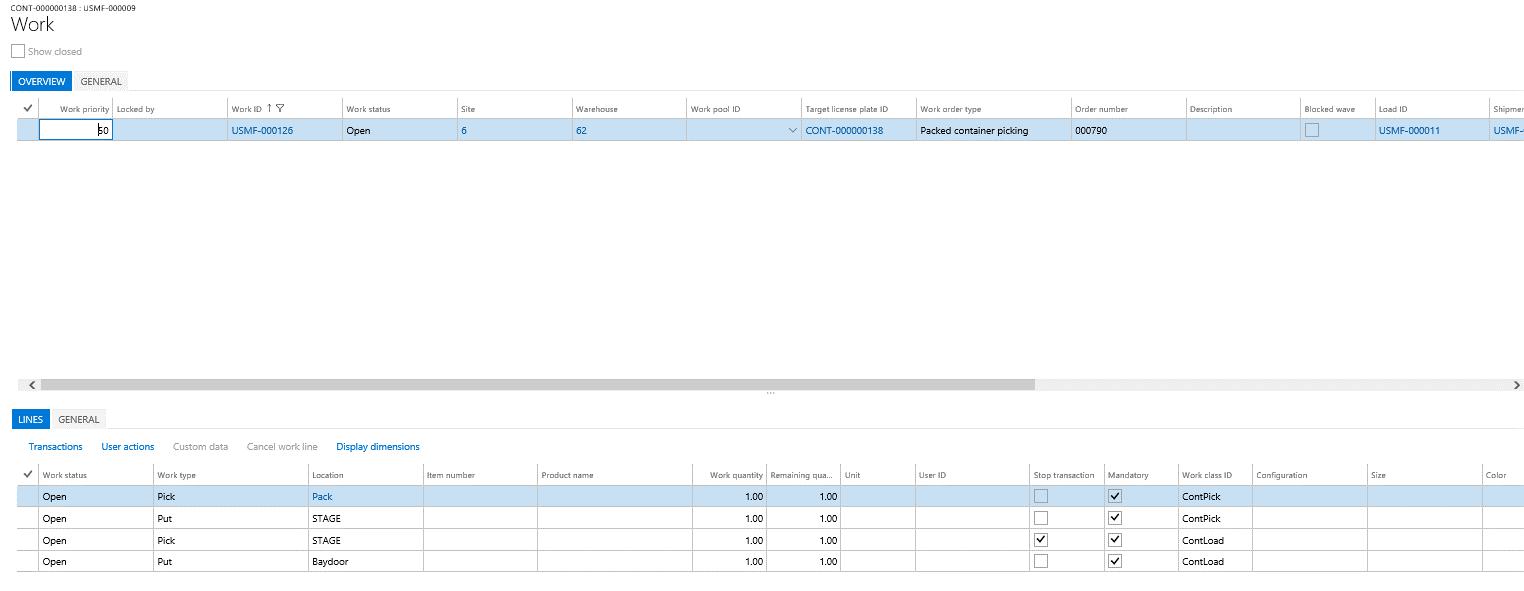Click the Work priority input field
Image resolution: width=1524 pixels, height=591 pixels.
tap(75, 130)
